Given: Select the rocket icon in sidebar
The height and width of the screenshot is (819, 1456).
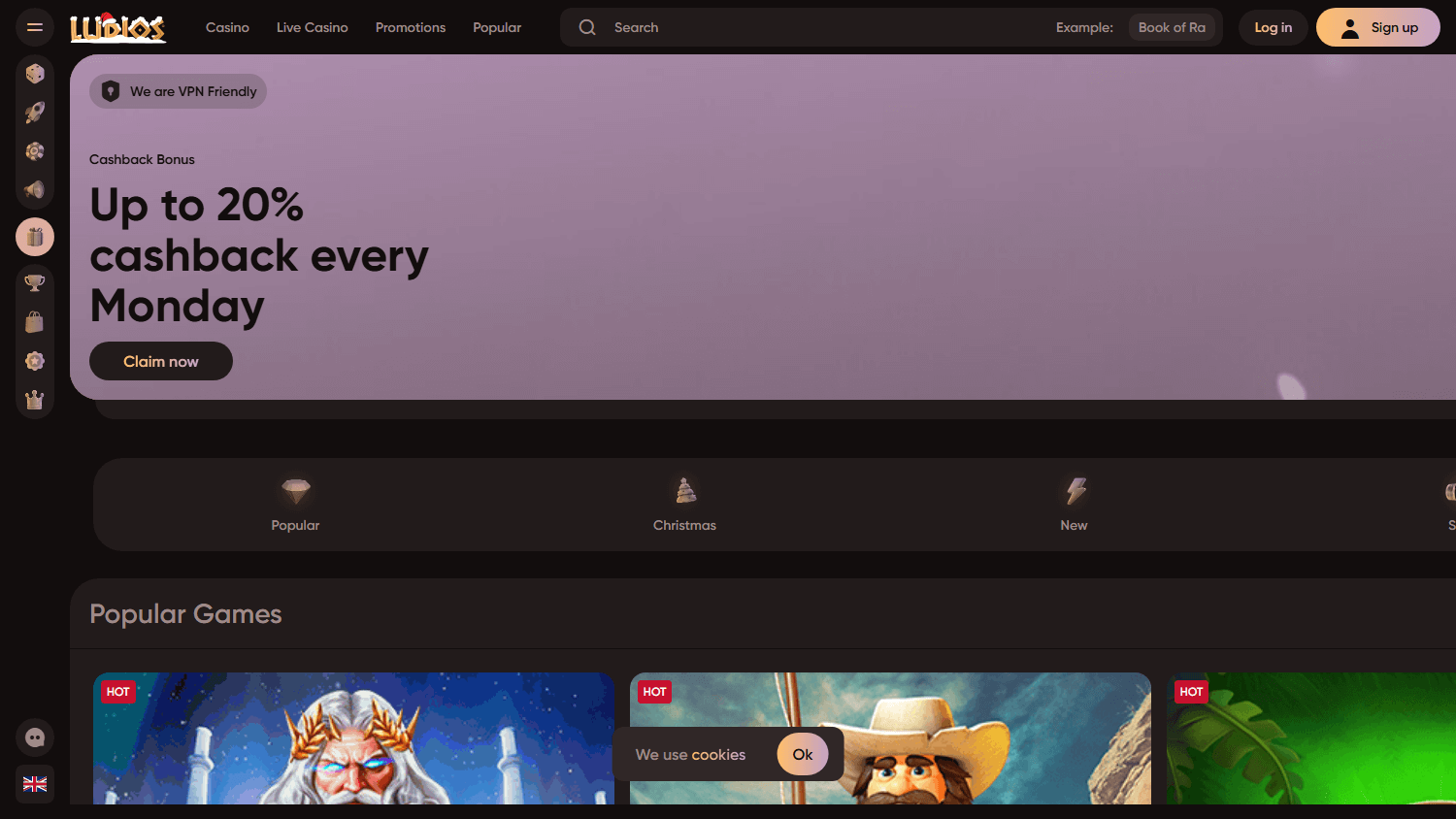Looking at the screenshot, I should 35,113.
